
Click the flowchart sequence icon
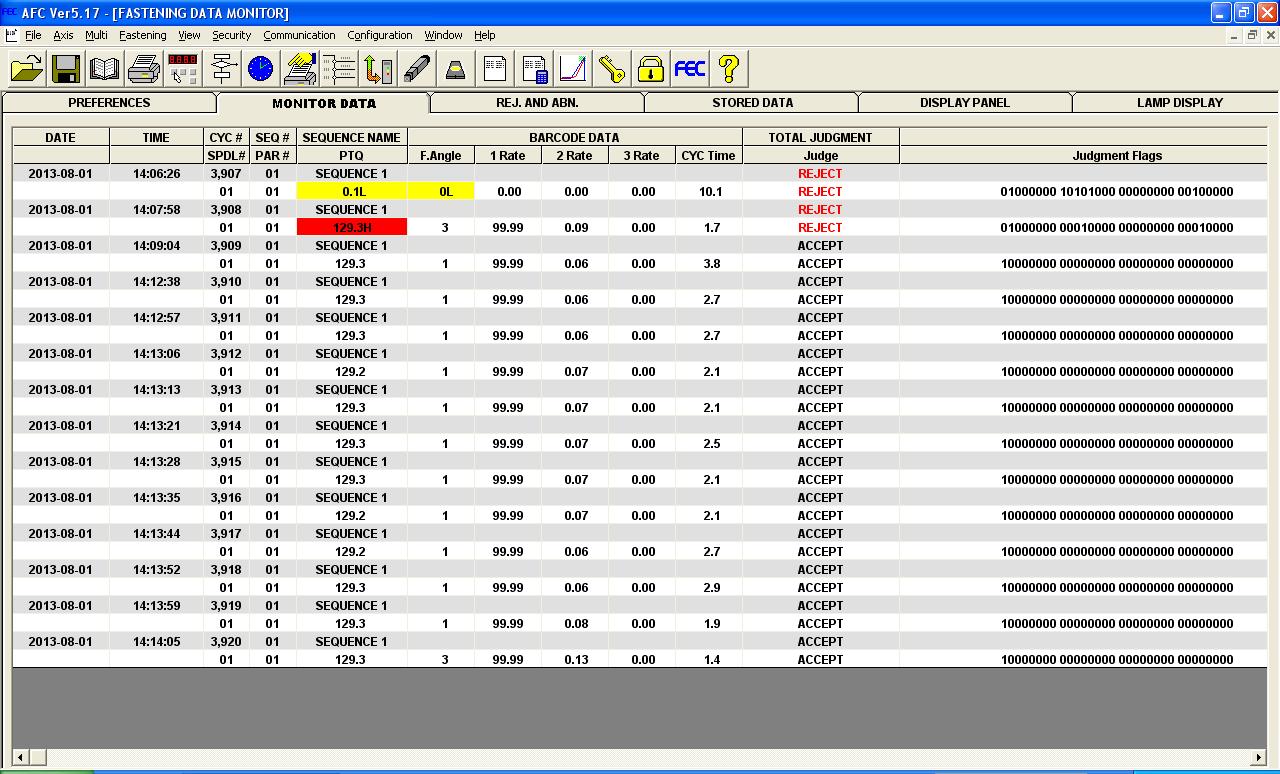222,69
